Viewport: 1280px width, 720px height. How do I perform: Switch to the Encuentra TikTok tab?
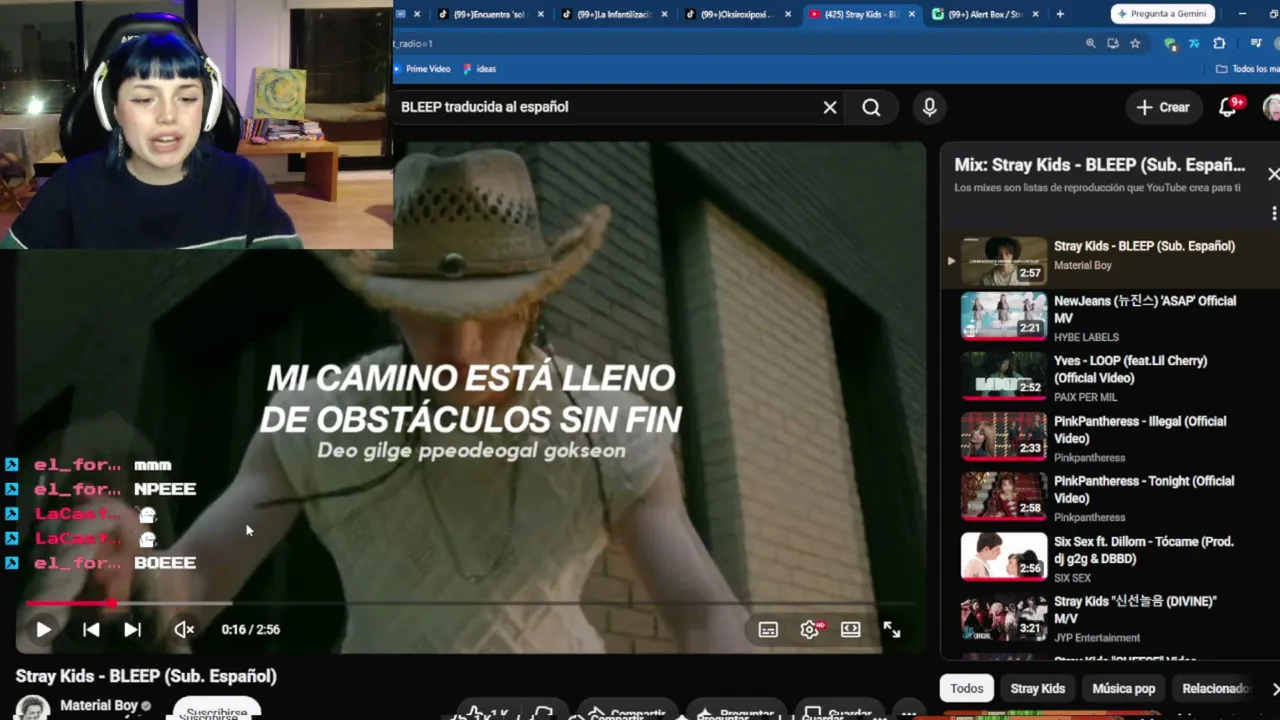[488, 14]
